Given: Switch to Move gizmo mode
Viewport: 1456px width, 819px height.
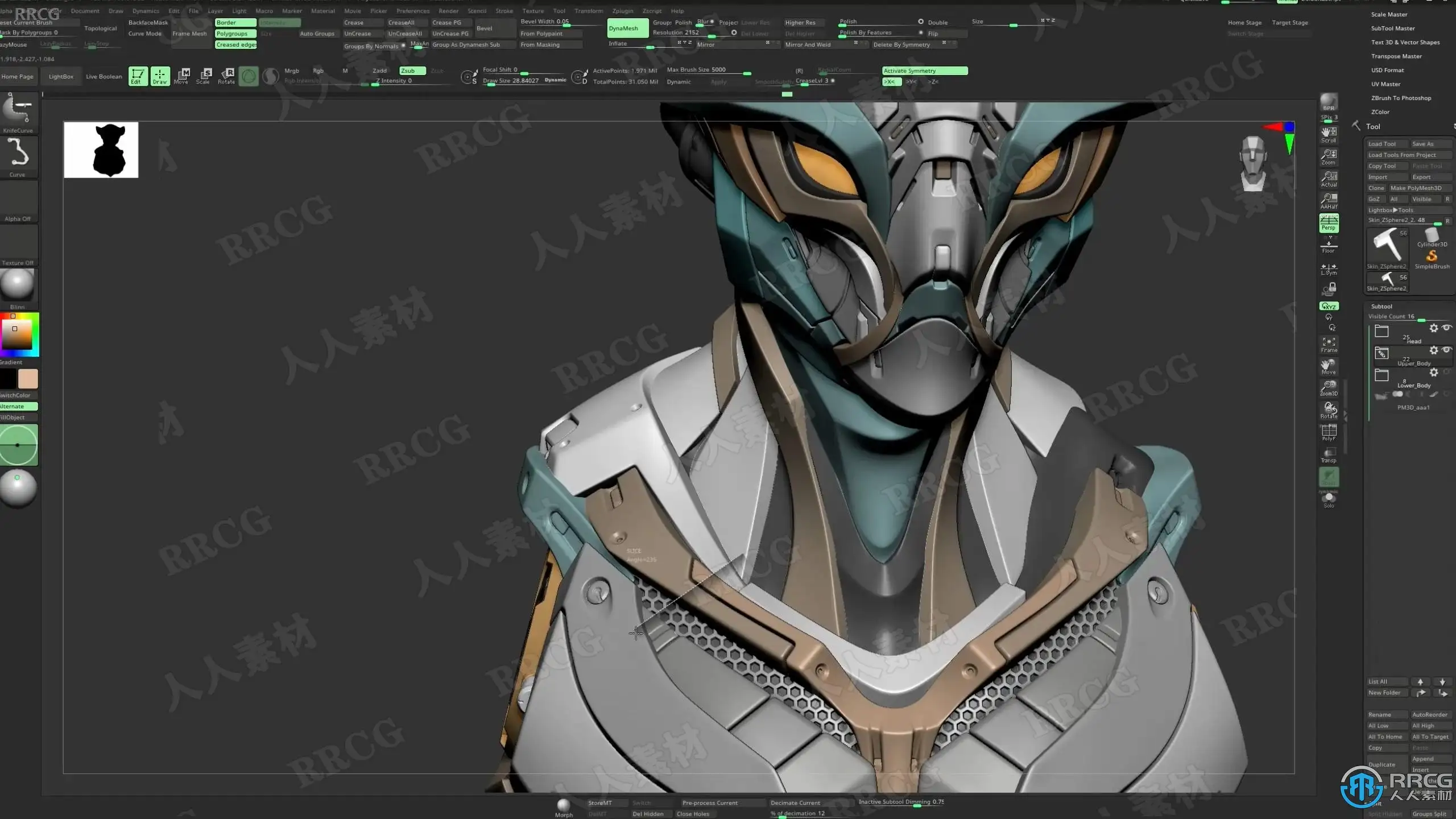Looking at the screenshot, I should (x=182, y=76).
